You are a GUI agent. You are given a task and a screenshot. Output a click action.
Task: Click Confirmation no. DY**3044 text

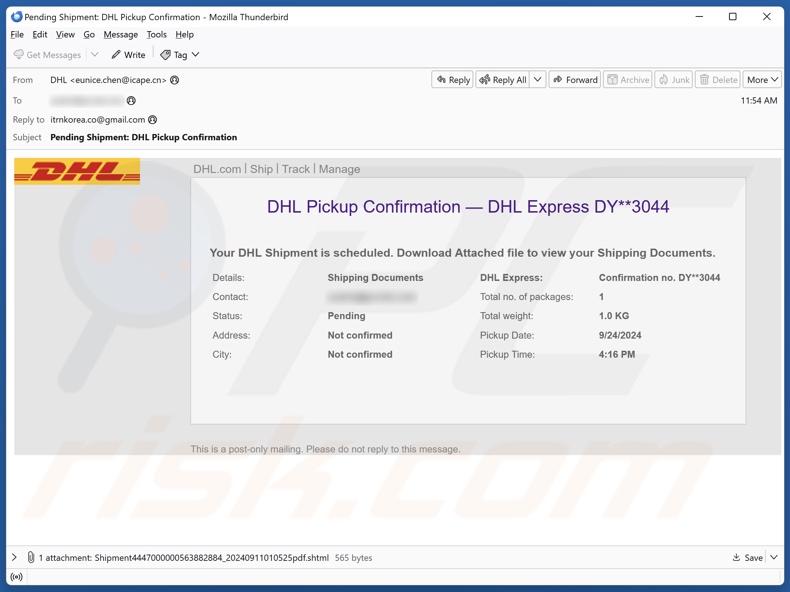click(x=660, y=278)
